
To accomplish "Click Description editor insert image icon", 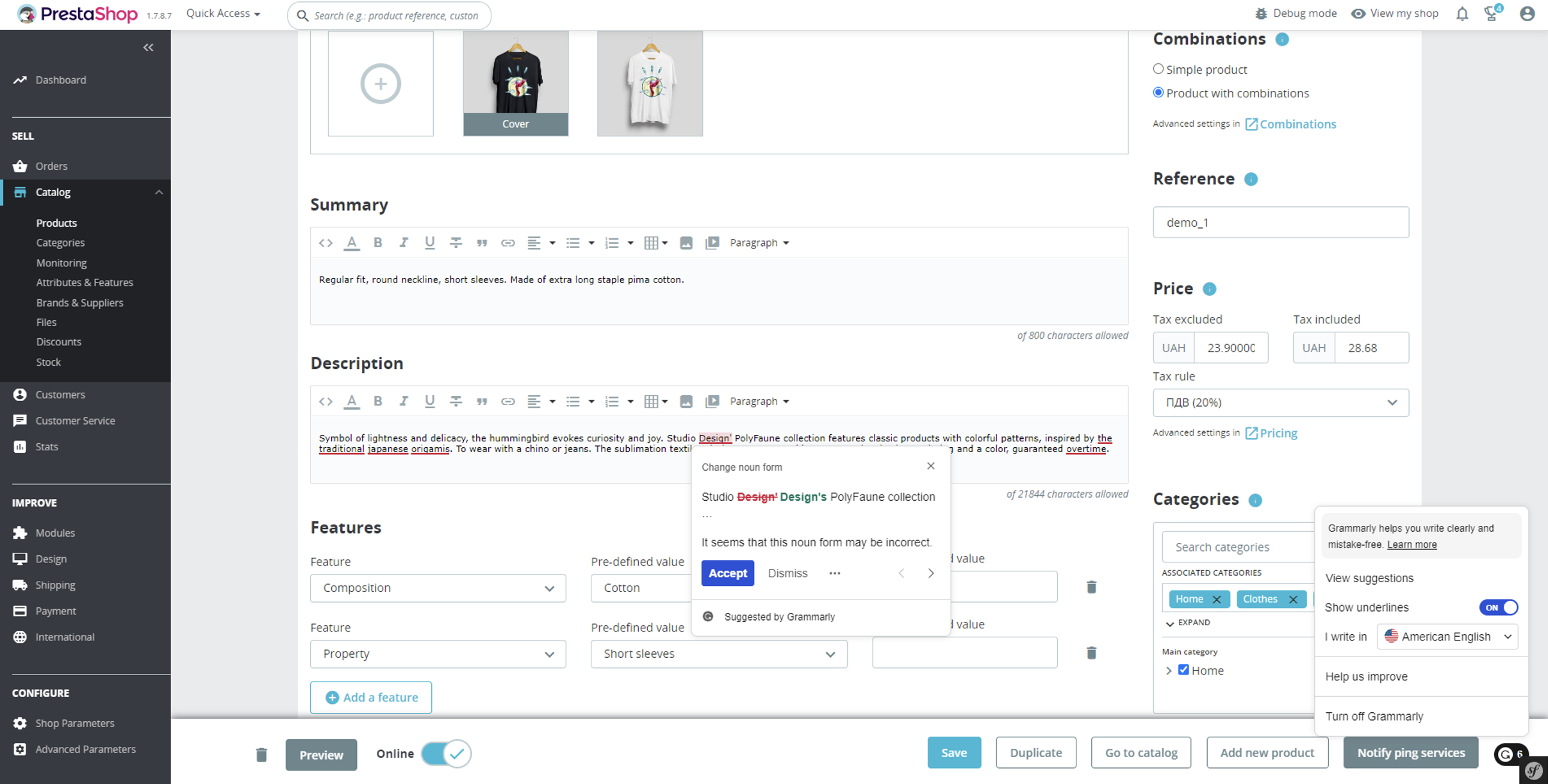I will 686,402.
